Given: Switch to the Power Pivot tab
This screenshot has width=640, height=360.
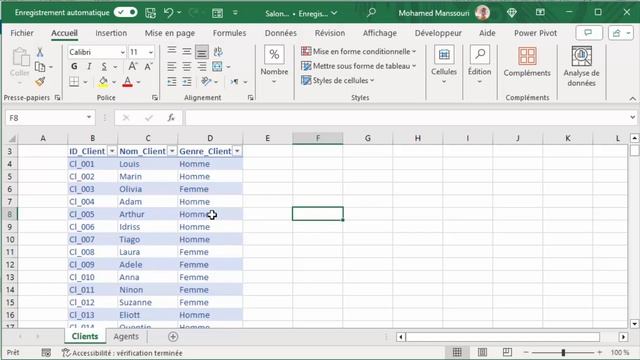Looking at the screenshot, I should (535, 33).
